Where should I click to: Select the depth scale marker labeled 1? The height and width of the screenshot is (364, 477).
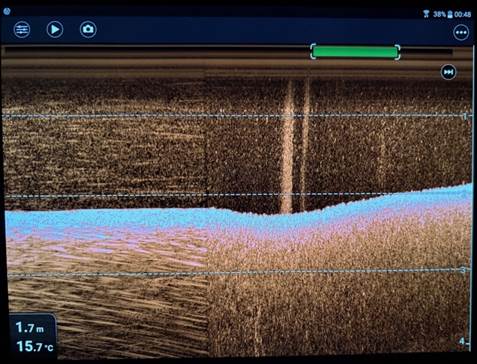pos(465,116)
